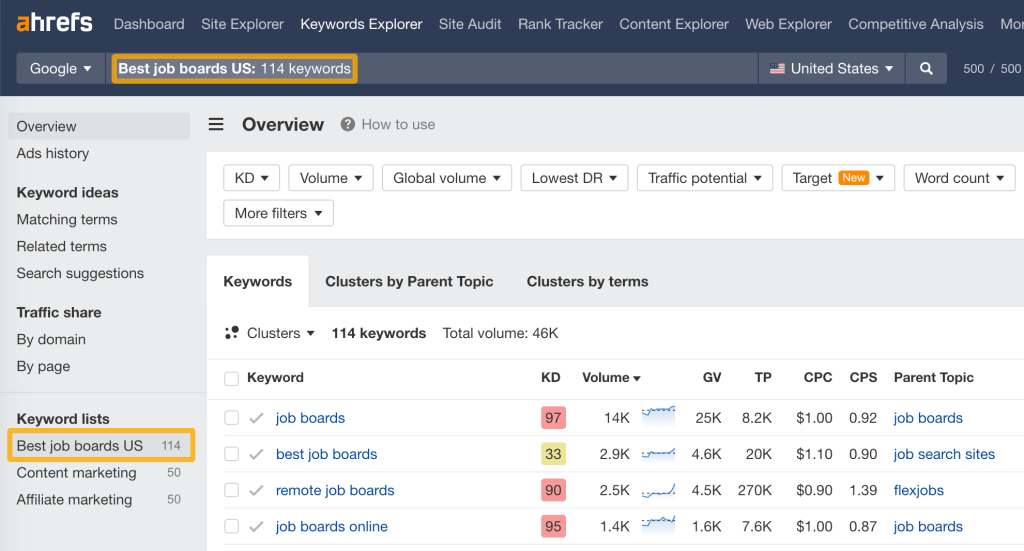The width and height of the screenshot is (1024, 551).
Task: Click the ahrefs logo
Action: click(54, 23)
